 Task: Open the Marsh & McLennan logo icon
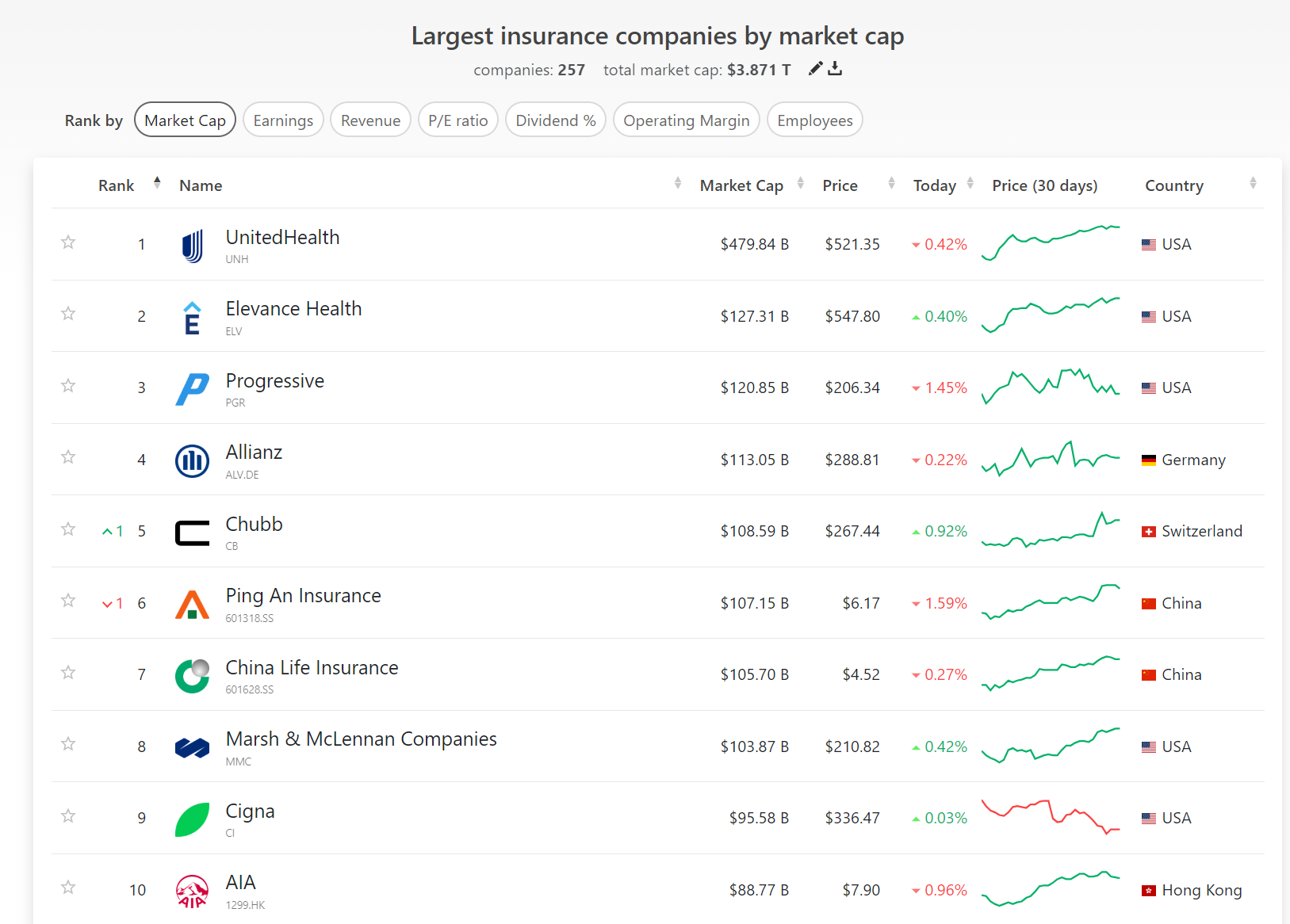point(192,748)
